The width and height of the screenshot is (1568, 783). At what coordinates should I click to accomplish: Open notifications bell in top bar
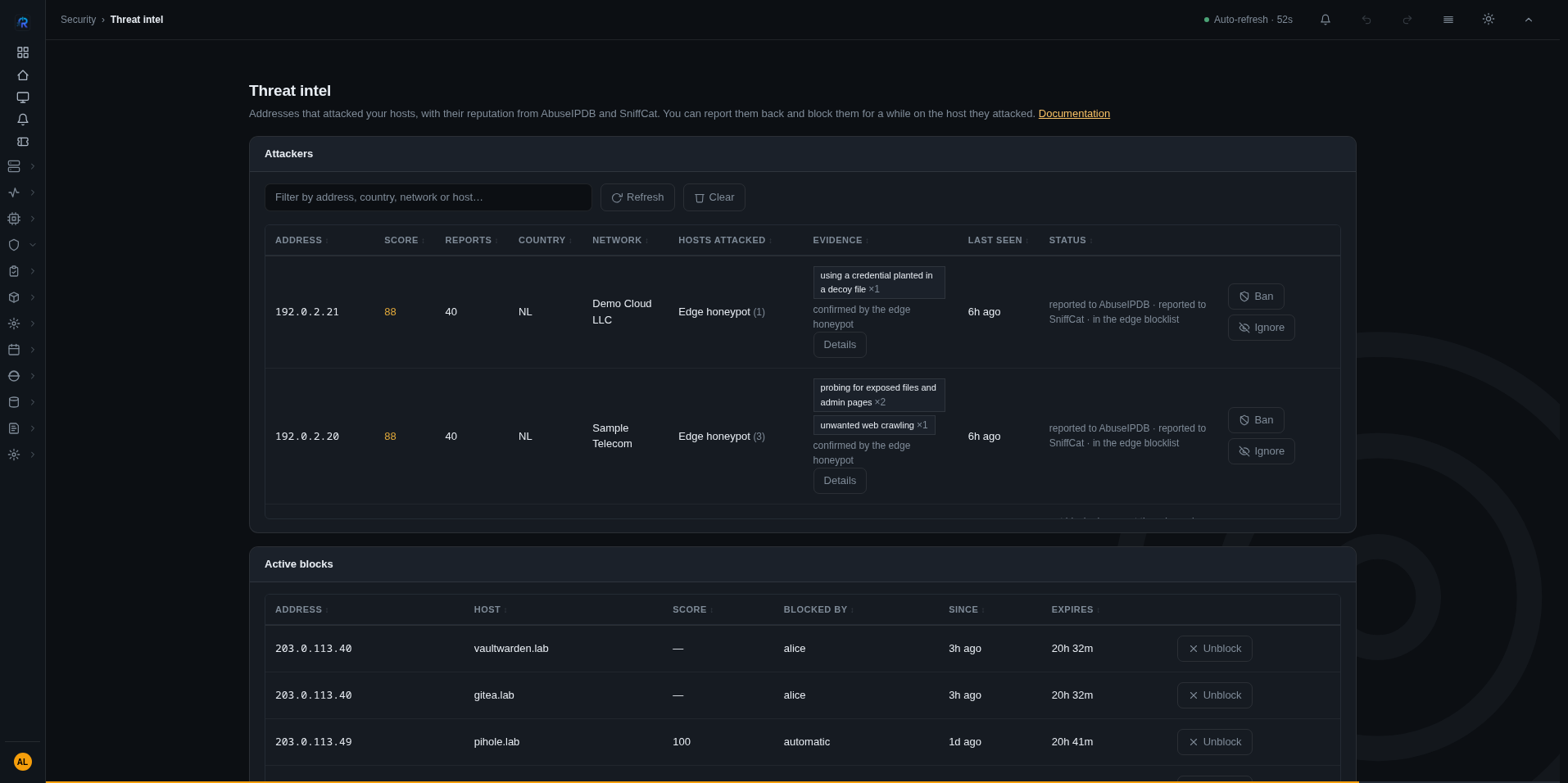[x=1326, y=20]
